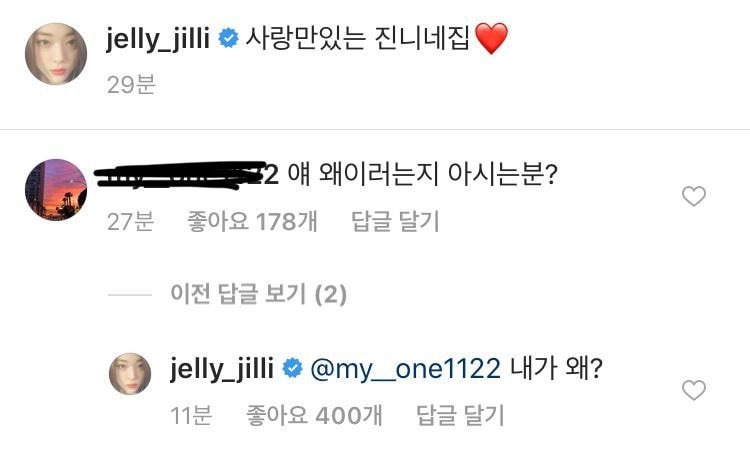Click the verified badge in the reply
The height and width of the screenshot is (454, 750).
point(292,368)
